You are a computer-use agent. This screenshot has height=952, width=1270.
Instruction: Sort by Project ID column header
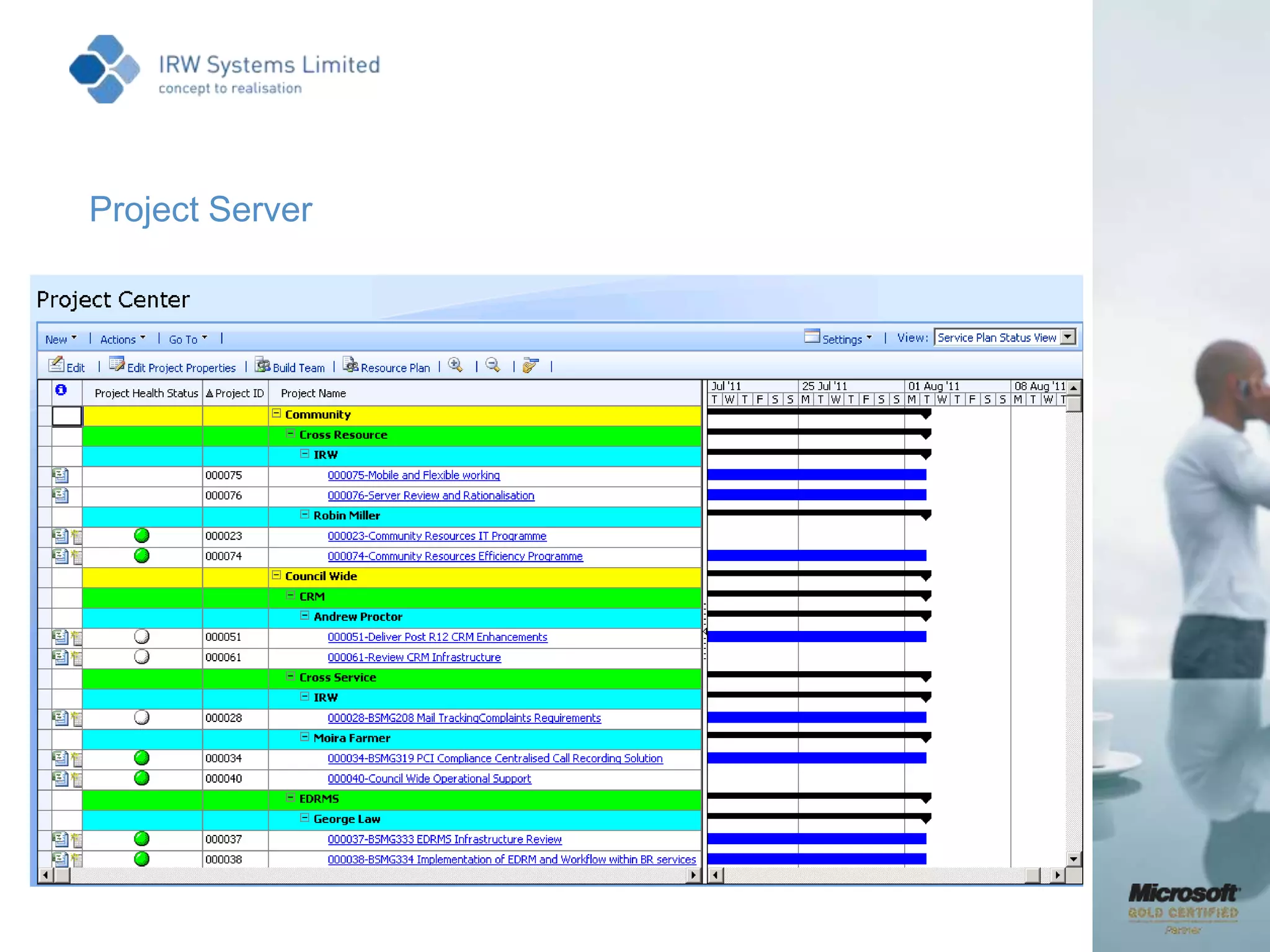click(x=235, y=394)
